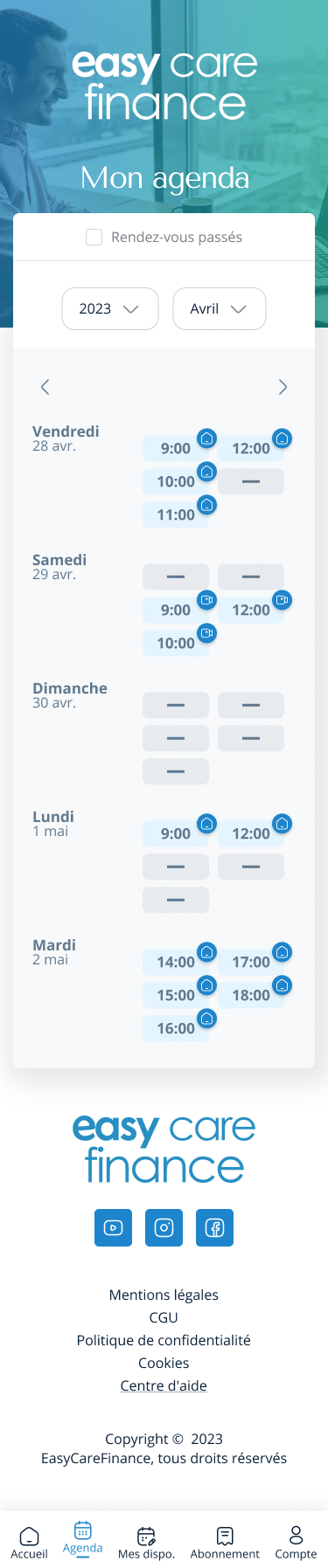Select the Agenda tab
328x1568 pixels.
click(83, 1539)
